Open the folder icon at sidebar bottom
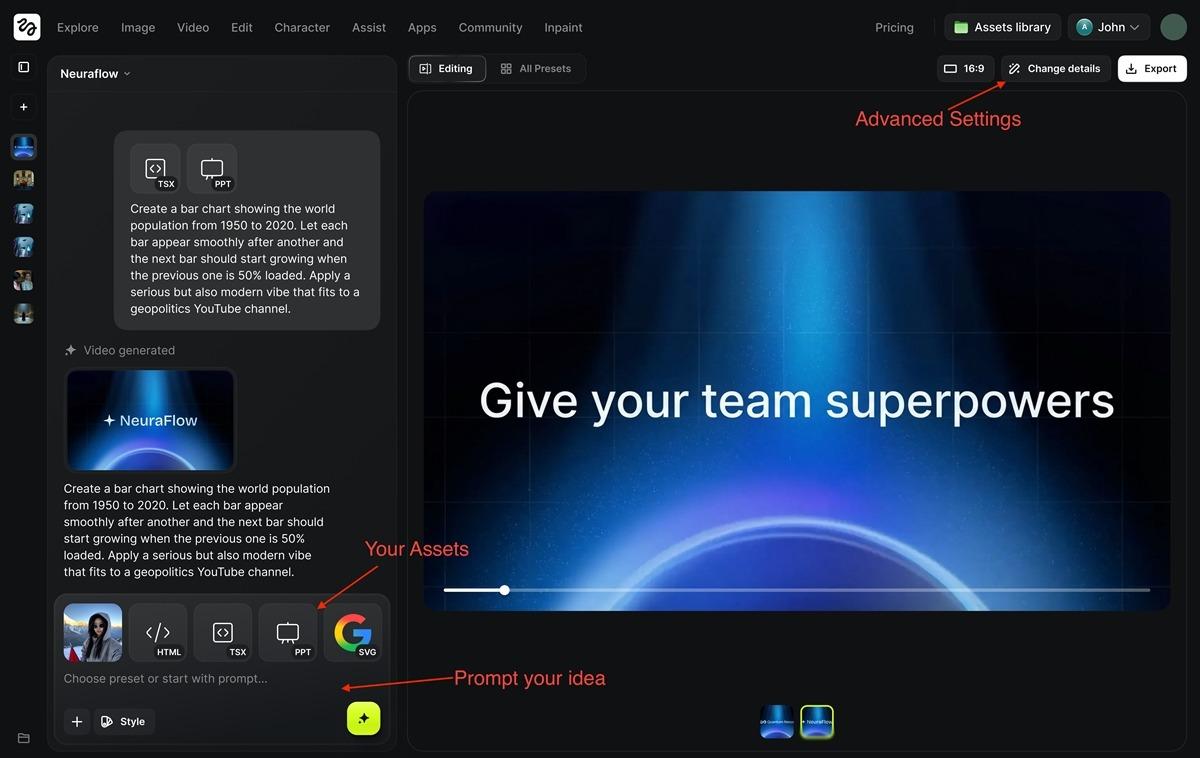Viewport: 1200px width, 758px height. click(24, 738)
